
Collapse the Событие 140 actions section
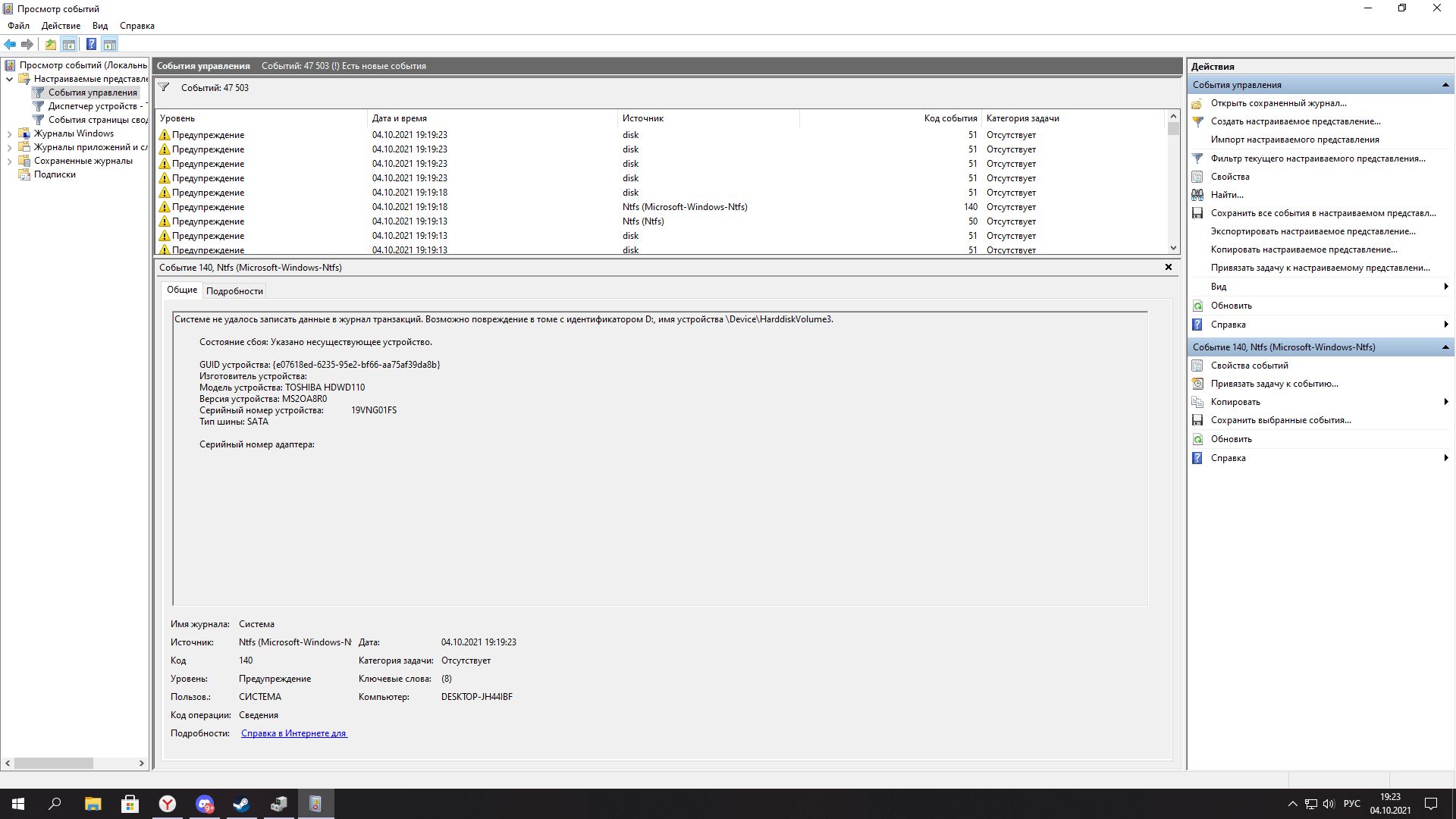(x=1445, y=347)
